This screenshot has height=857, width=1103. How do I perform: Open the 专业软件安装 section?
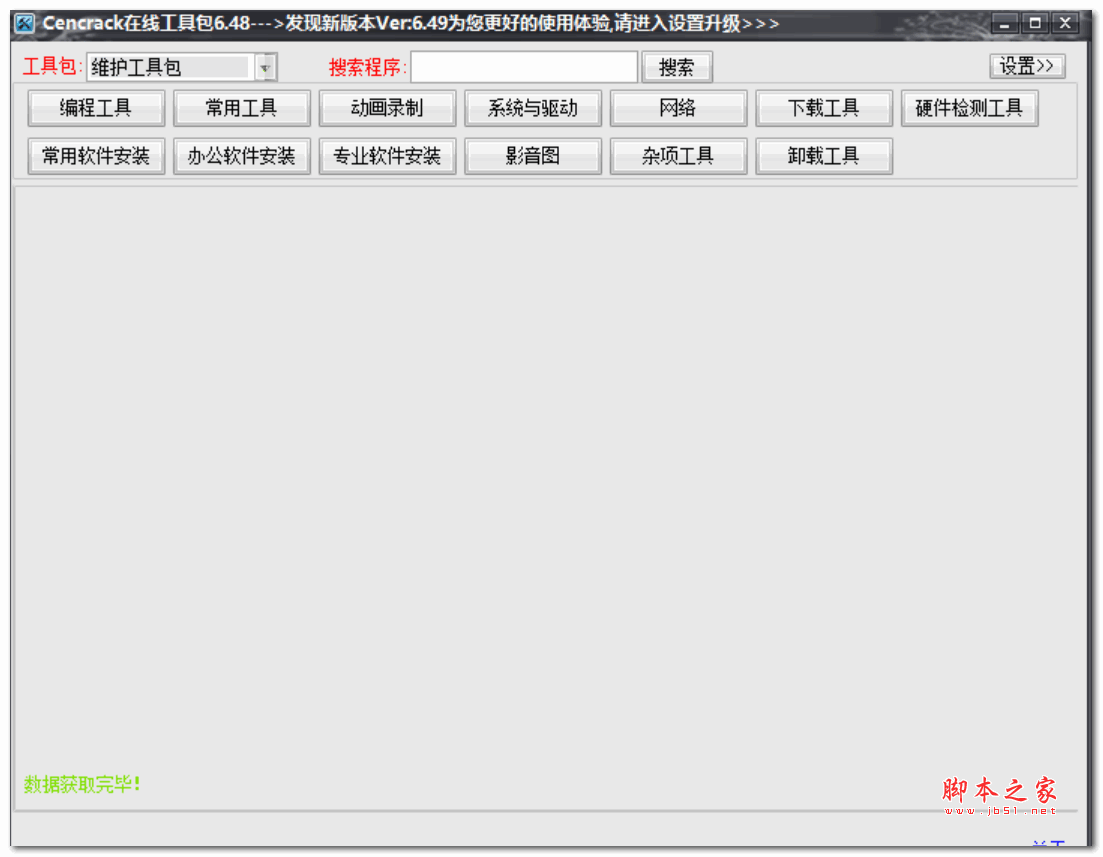click(387, 155)
